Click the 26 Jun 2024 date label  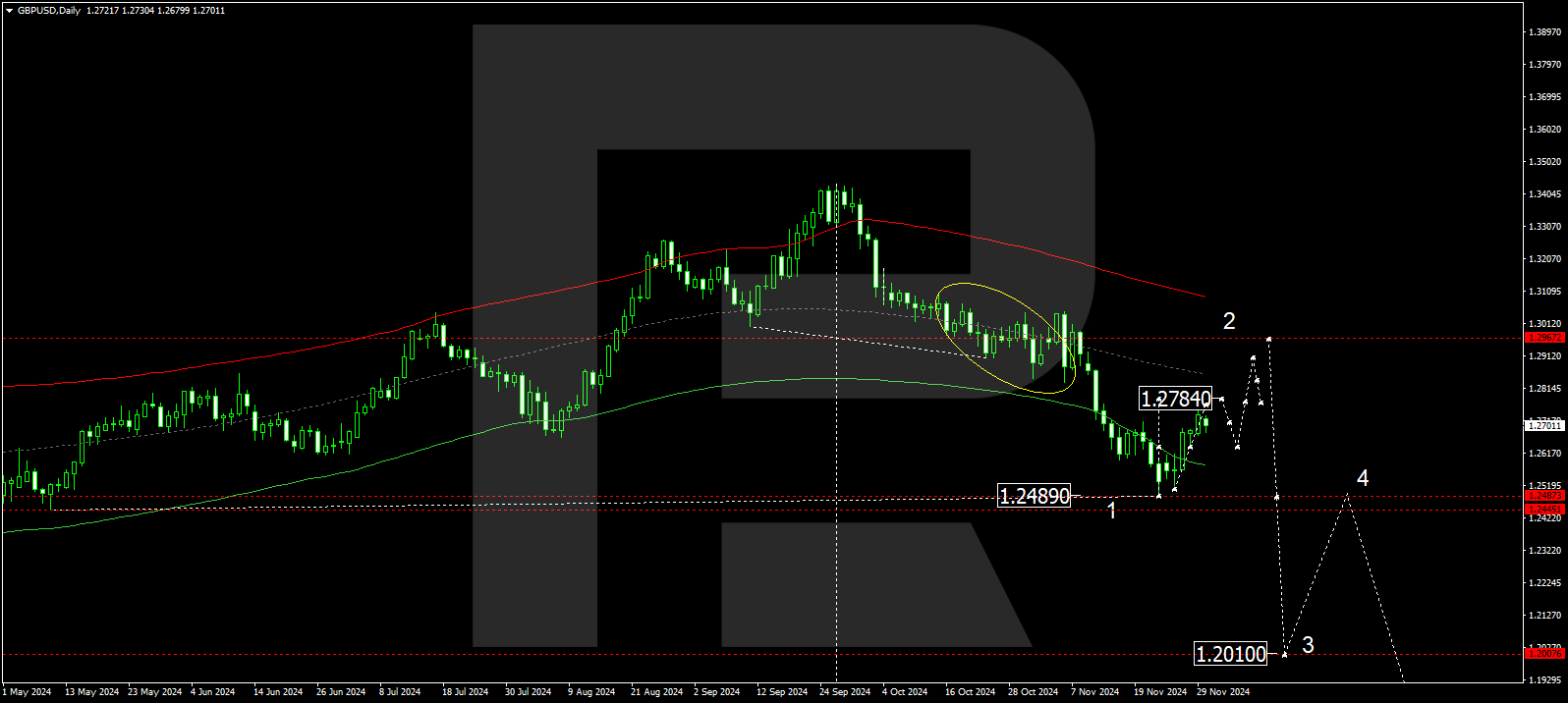[x=341, y=692]
